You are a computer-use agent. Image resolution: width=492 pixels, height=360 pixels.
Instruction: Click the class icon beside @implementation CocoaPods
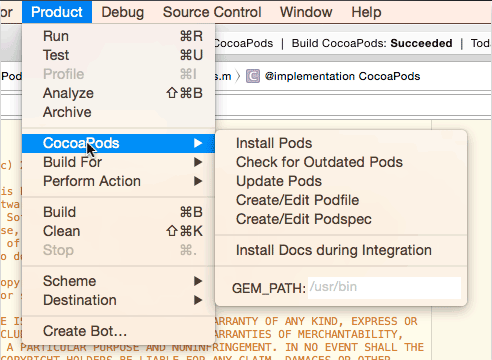click(x=253, y=76)
